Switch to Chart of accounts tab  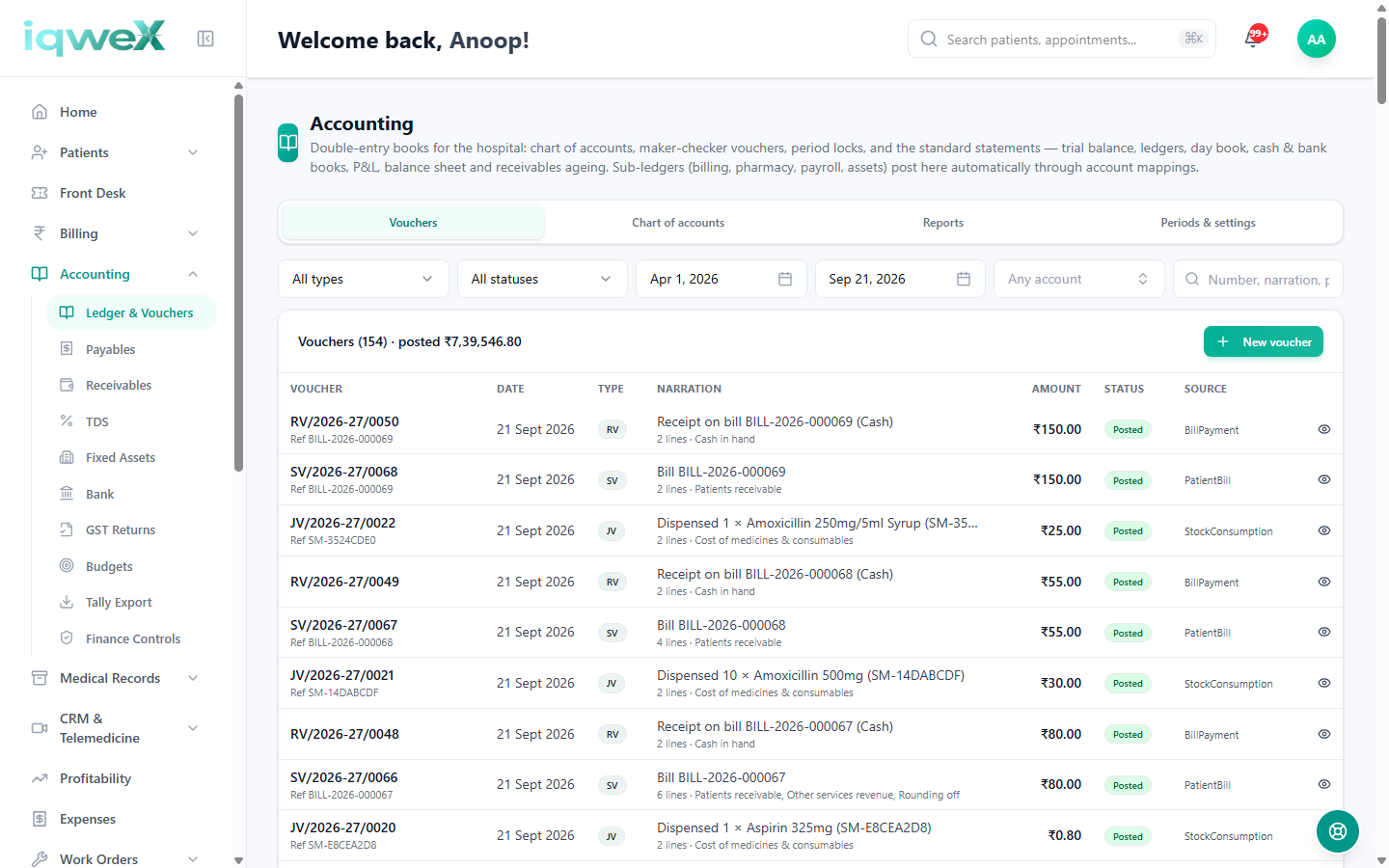678,223
